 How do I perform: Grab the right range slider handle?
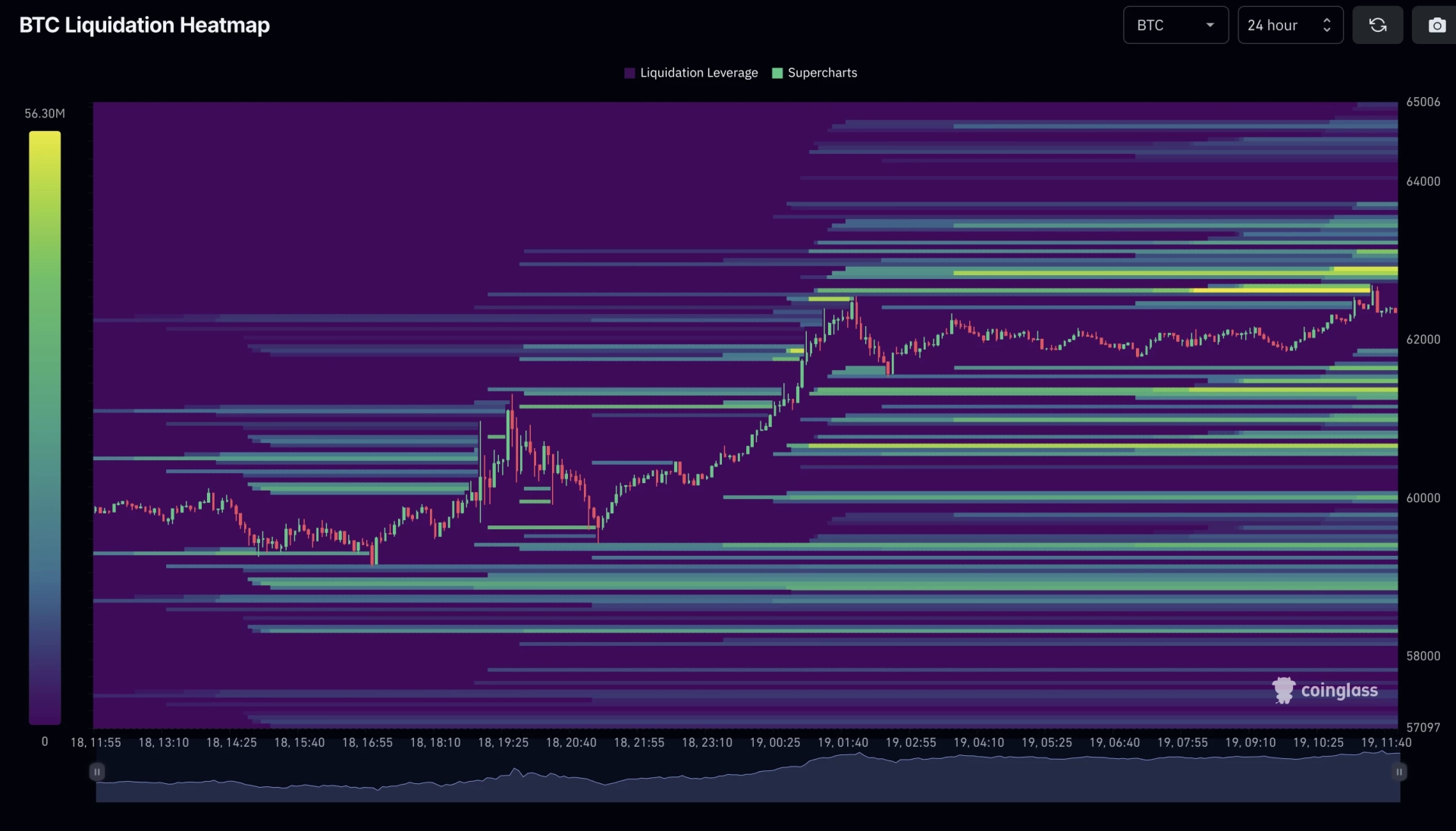click(x=1399, y=772)
